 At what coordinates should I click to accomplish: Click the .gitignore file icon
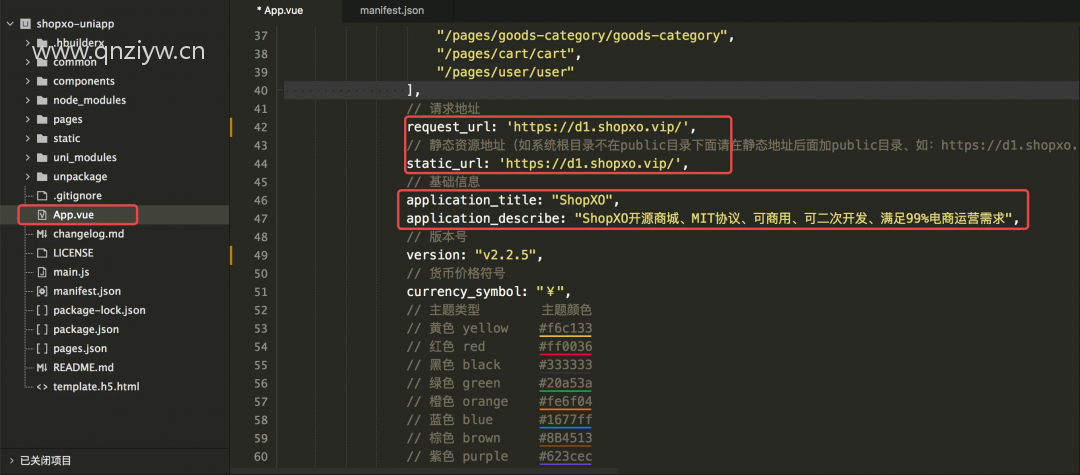pyautogui.click(x=41, y=196)
